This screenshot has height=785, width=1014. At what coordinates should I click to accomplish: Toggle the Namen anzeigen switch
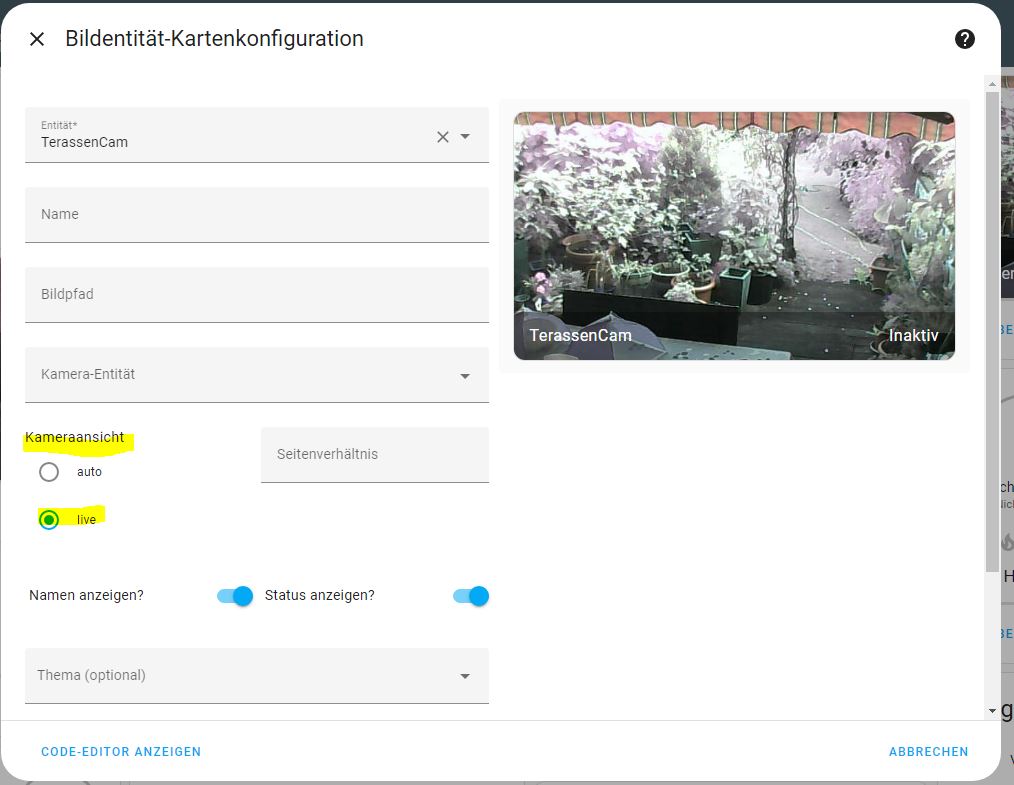[x=236, y=596]
